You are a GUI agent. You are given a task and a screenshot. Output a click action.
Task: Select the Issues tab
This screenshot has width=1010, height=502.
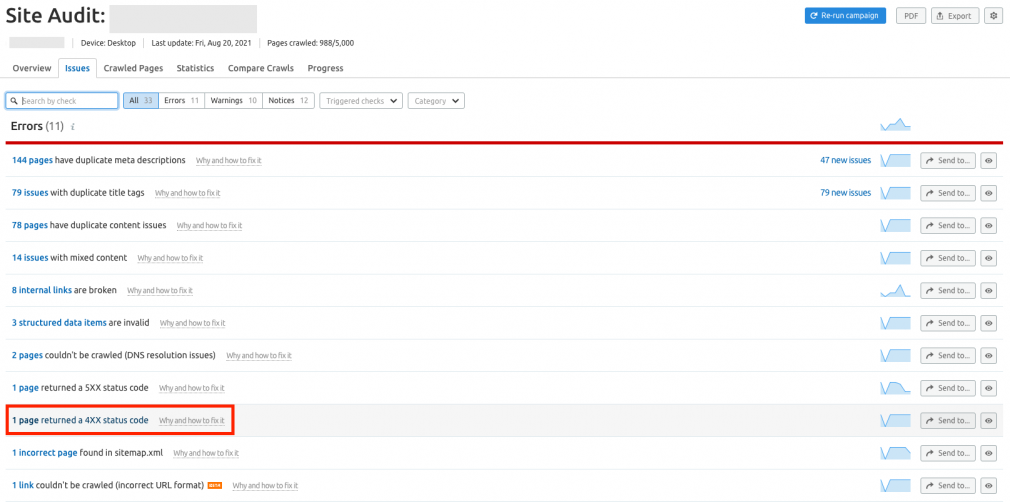pyautogui.click(x=77, y=68)
